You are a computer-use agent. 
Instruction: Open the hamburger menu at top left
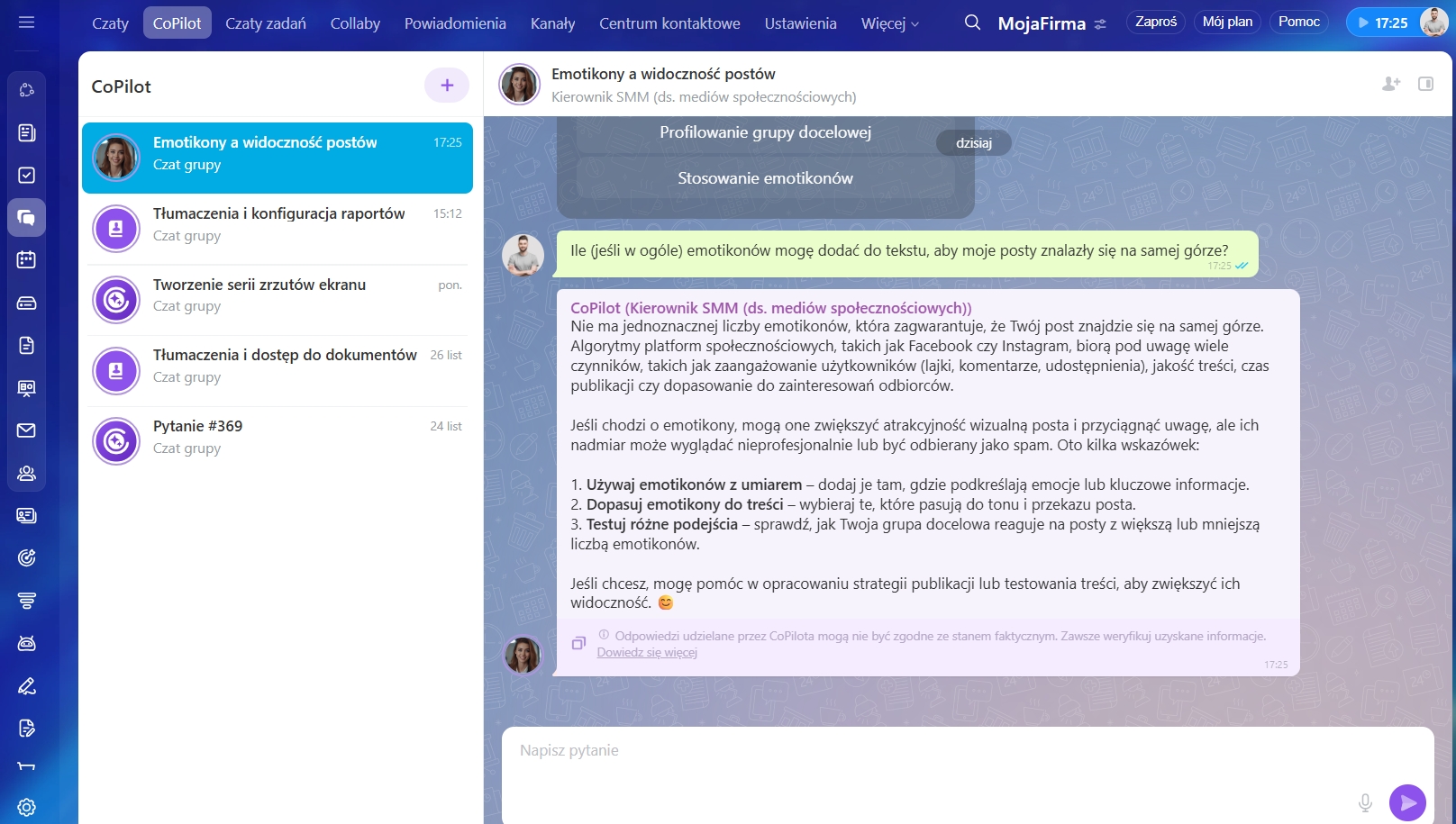[x=26, y=23]
